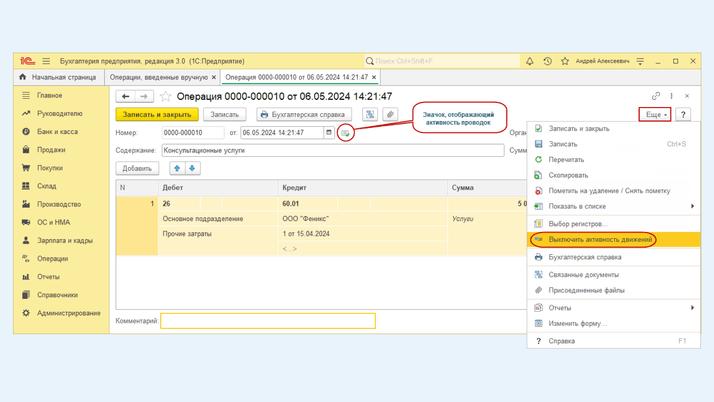Choose 'Пометить на удаление / Снять пометку'
The image size is (714, 402).
pos(609,191)
